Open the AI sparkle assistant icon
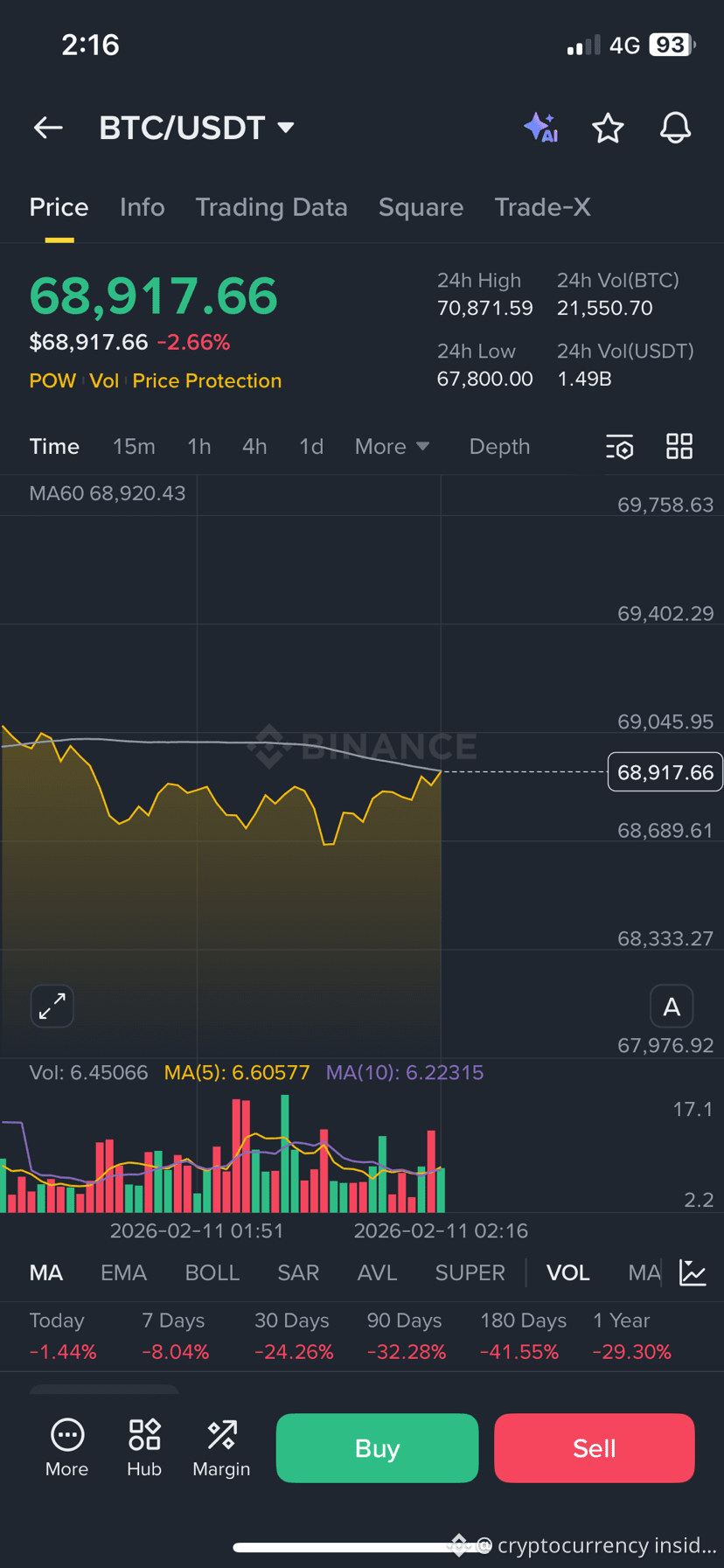The image size is (724, 1568). point(541,128)
